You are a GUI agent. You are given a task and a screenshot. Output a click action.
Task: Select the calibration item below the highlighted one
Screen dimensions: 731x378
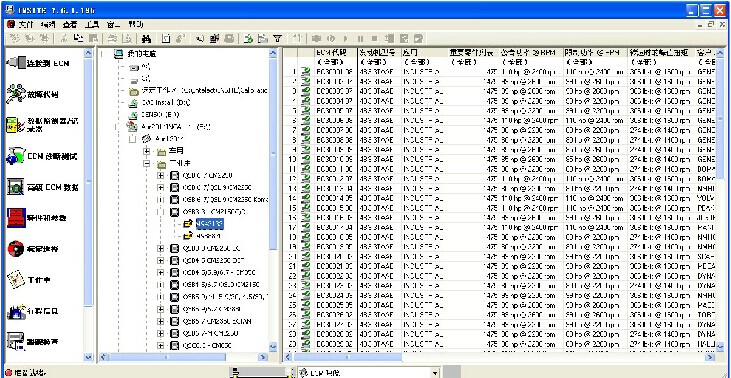tap(208, 236)
